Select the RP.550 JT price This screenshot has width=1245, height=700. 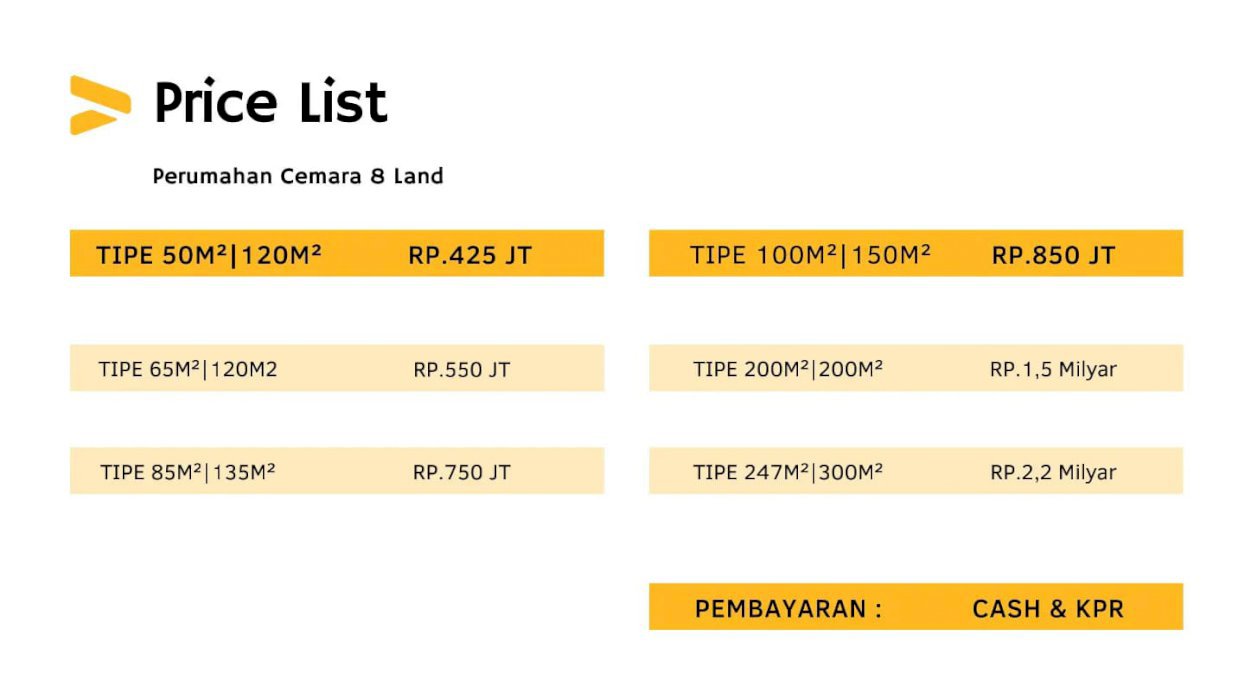[x=461, y=370]
